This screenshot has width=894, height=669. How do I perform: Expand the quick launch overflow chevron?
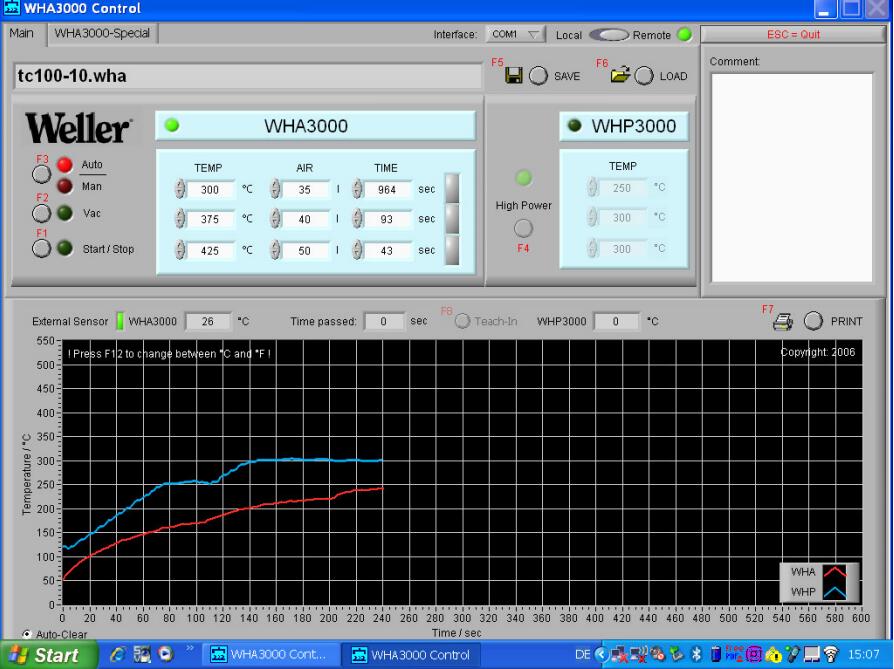(x=190, y=648)
